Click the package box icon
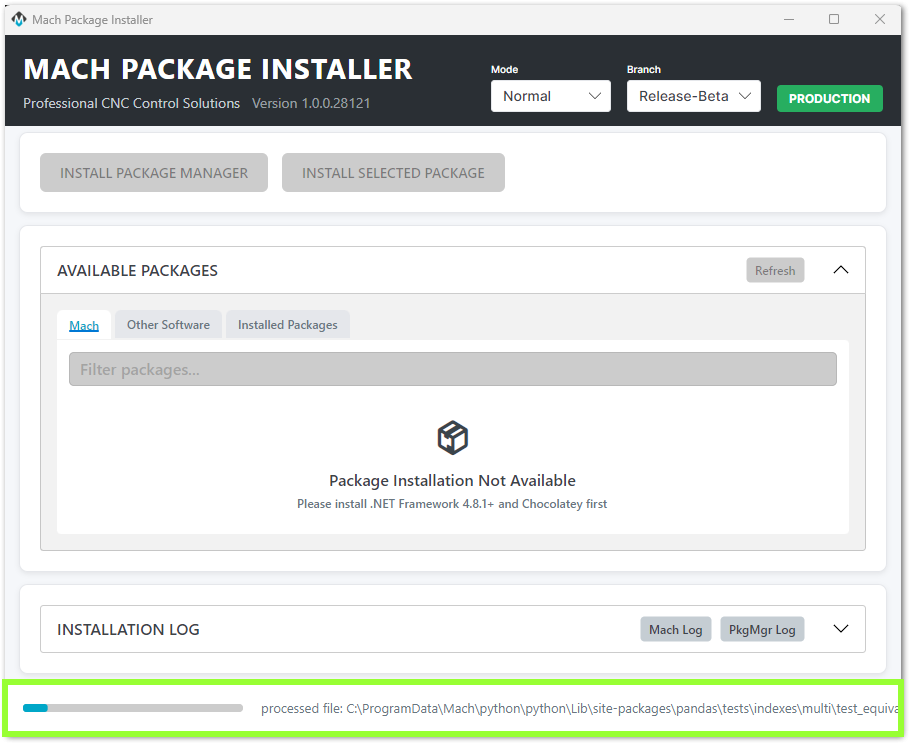 tap(453, 437)
